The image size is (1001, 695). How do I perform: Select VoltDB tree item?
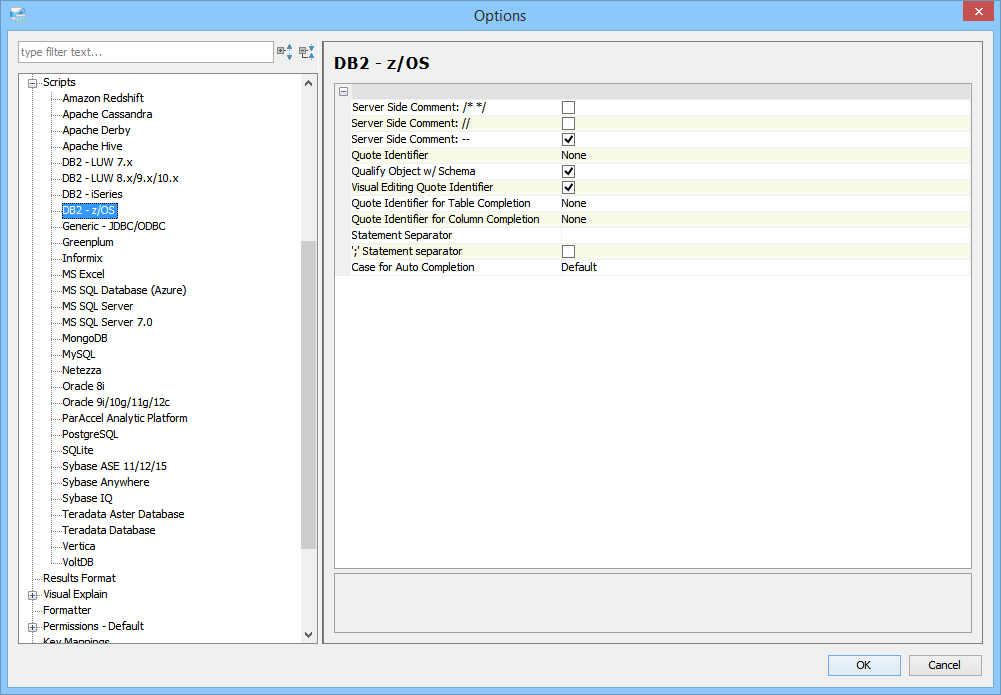point(78,562)
